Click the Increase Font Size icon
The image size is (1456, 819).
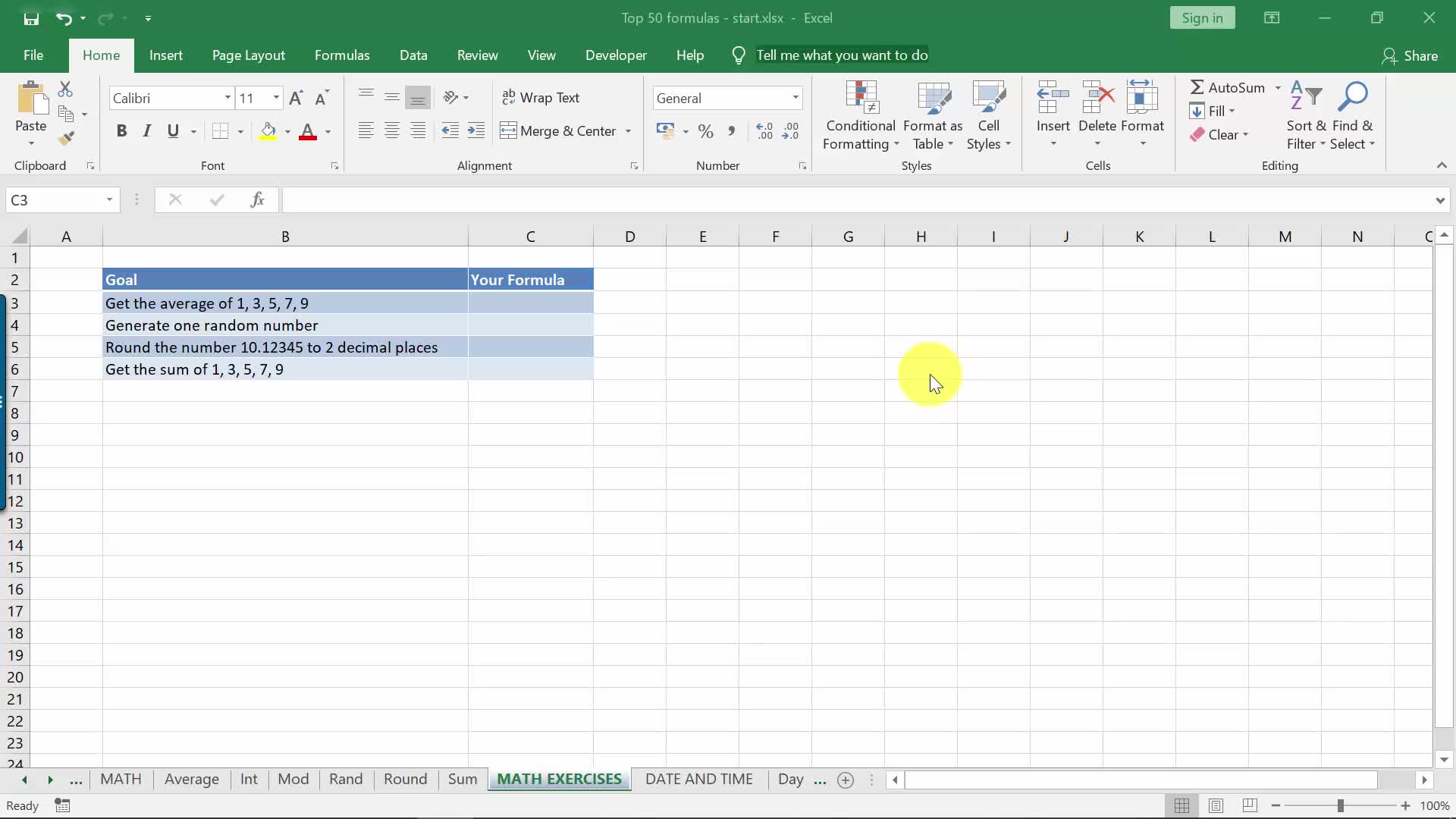[x=296, y=98]
